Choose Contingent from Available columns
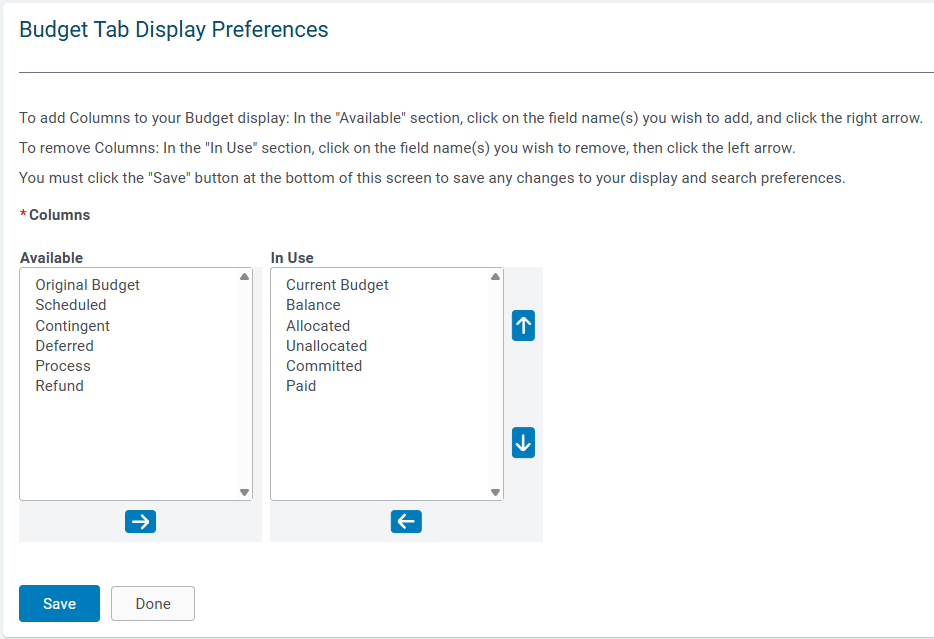The image size is (934, 639). (72, 326)
